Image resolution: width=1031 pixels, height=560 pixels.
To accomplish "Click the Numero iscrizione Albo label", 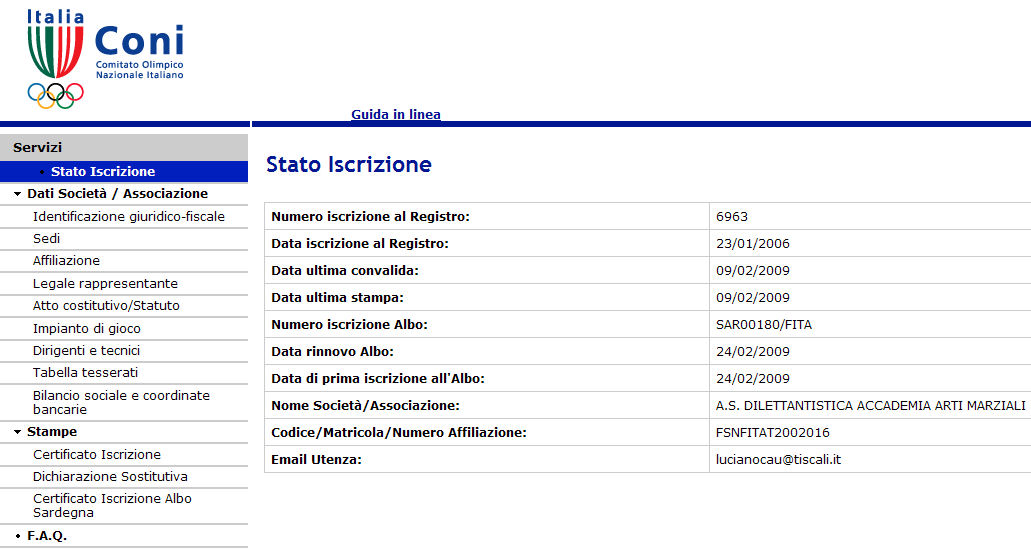I will [349, 325].
